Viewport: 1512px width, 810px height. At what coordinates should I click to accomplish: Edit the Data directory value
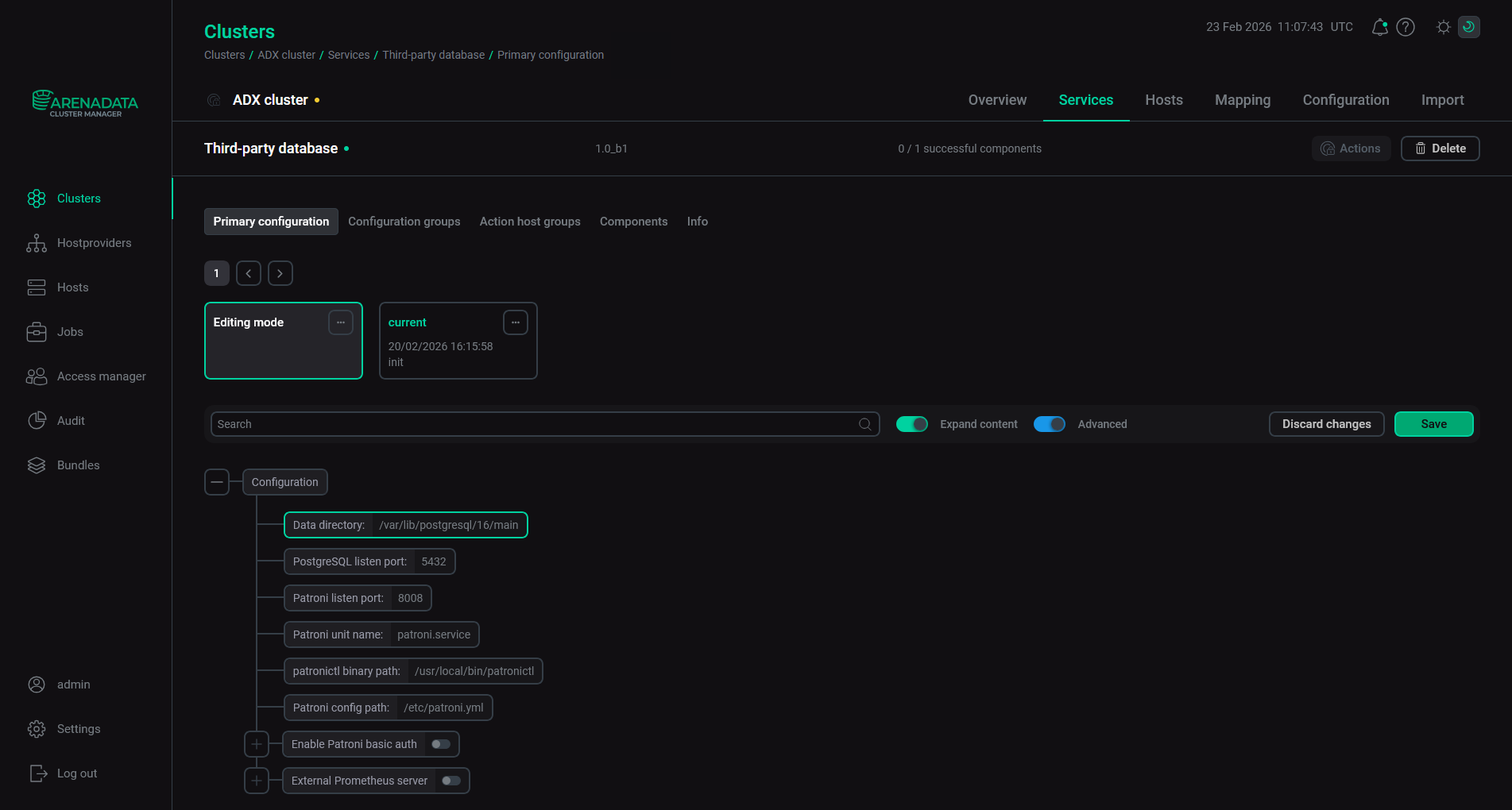coord(449,525)
